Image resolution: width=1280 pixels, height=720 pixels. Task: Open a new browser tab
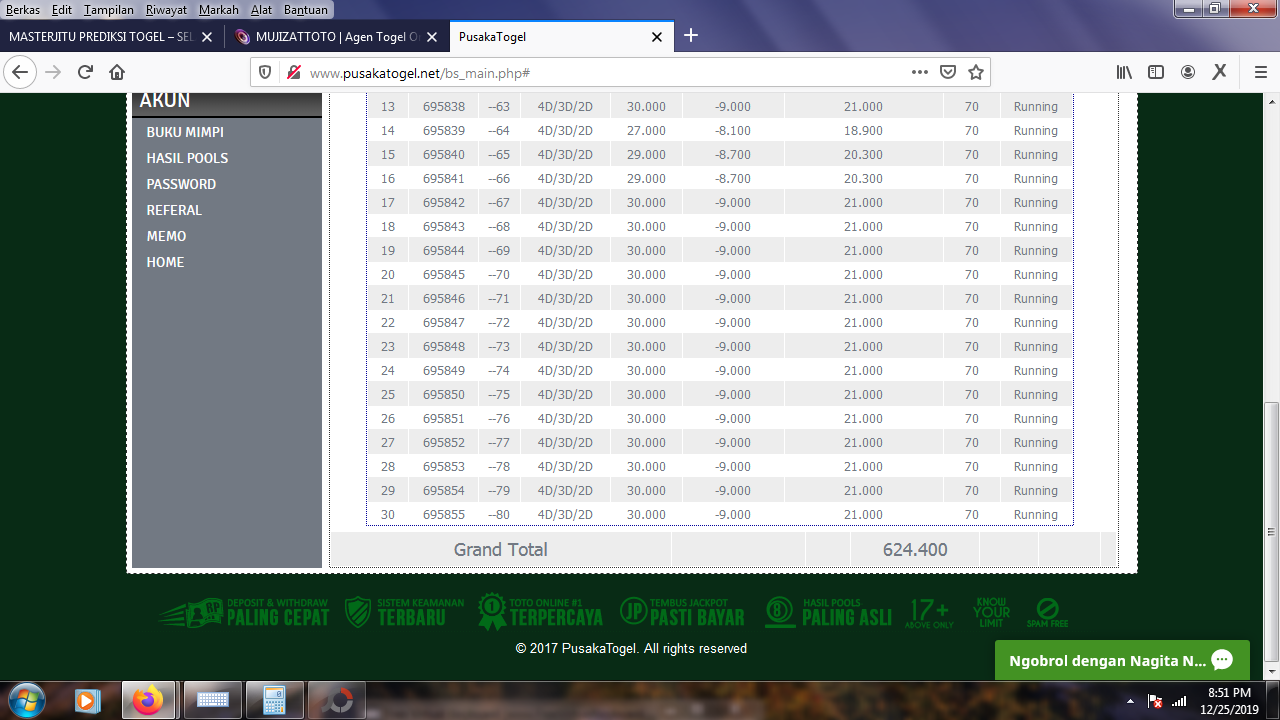(691, 36)
